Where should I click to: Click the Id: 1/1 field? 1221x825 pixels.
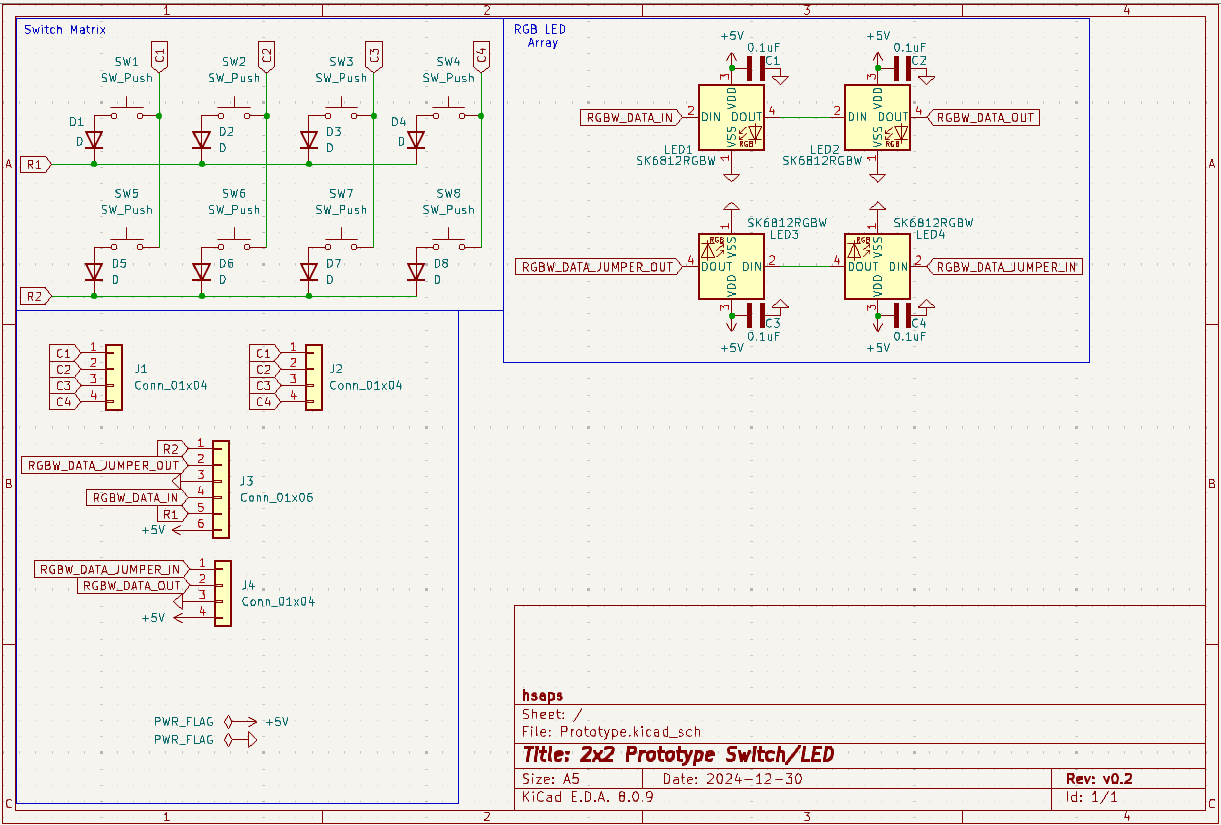1092,797
